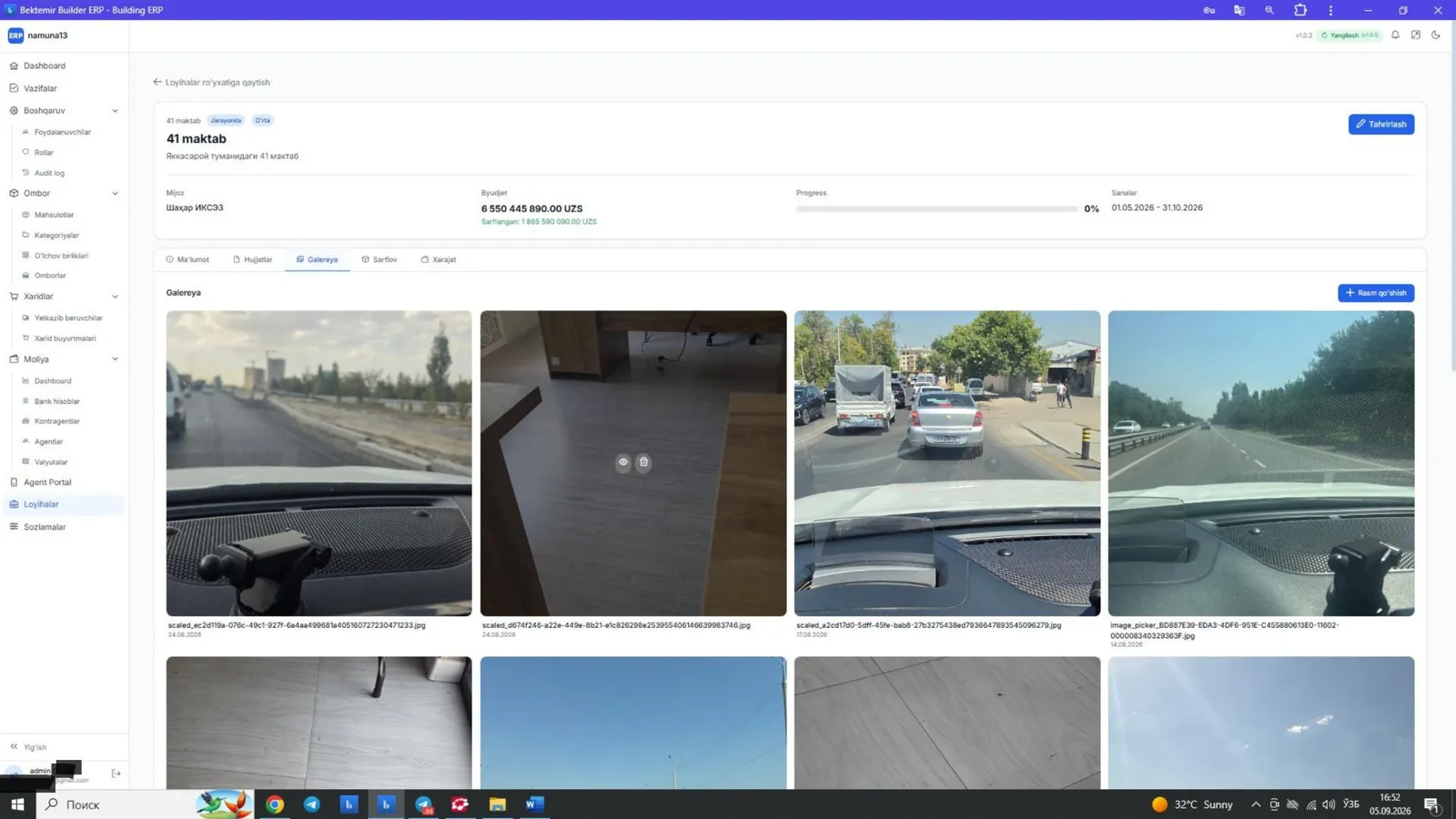
Task: Open File Explorer in taskbar
Action: (x=497, y=804)
